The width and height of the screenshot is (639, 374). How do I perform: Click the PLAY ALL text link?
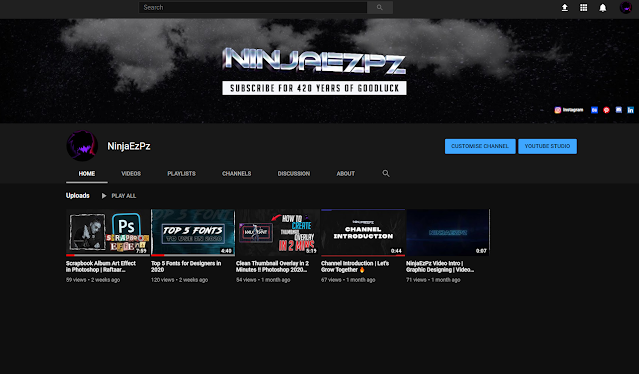click(124, 196)
